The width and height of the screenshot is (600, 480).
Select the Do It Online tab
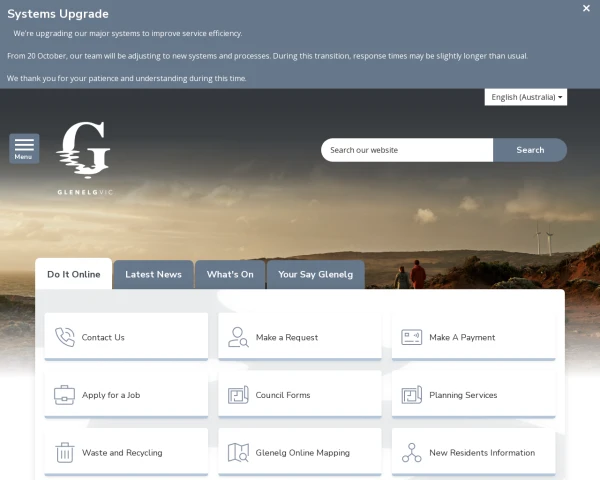point(73,274)
